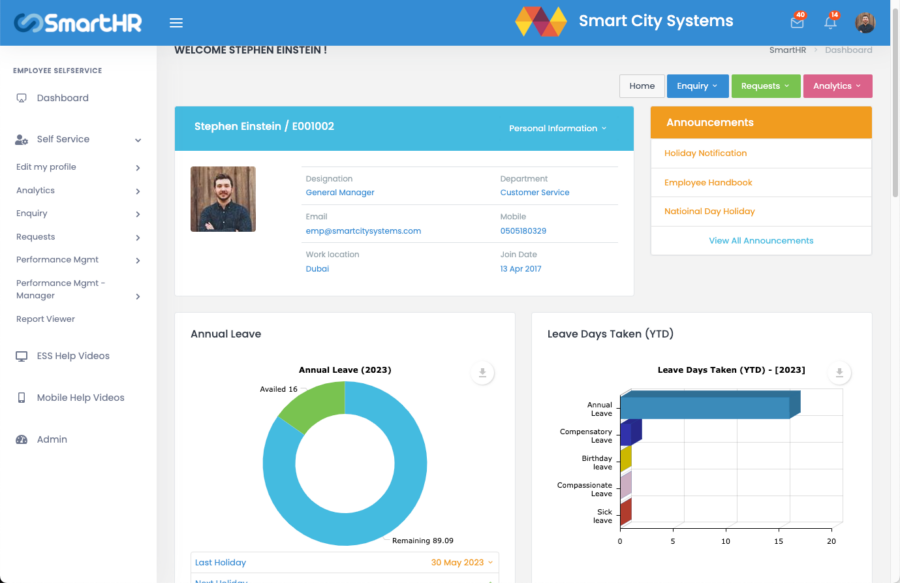
Task: Expand the Requests sidebar submenu
Action: (x=138, y=238)
